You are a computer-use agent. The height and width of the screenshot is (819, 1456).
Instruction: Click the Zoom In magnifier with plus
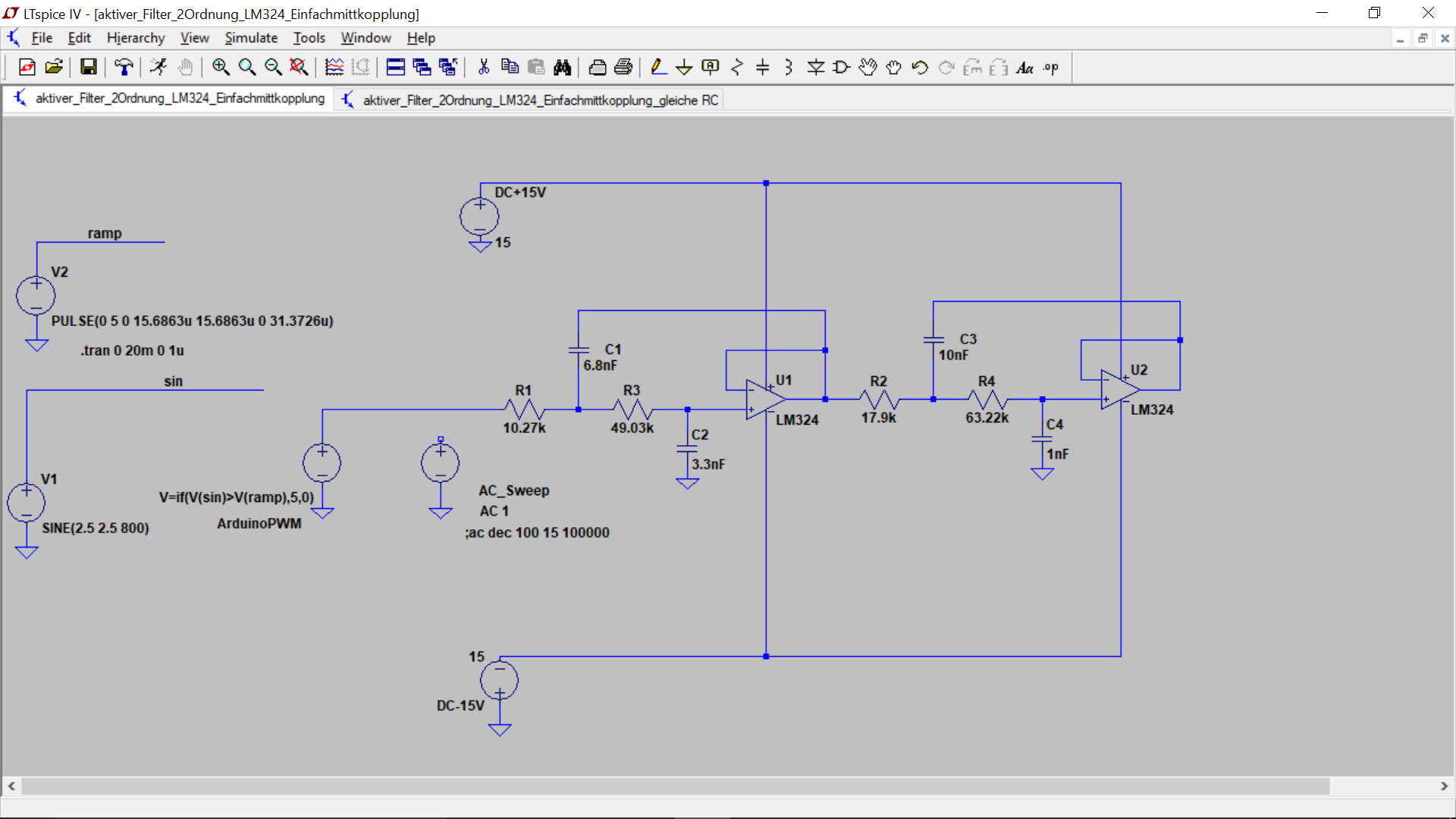tap(221, 67)
